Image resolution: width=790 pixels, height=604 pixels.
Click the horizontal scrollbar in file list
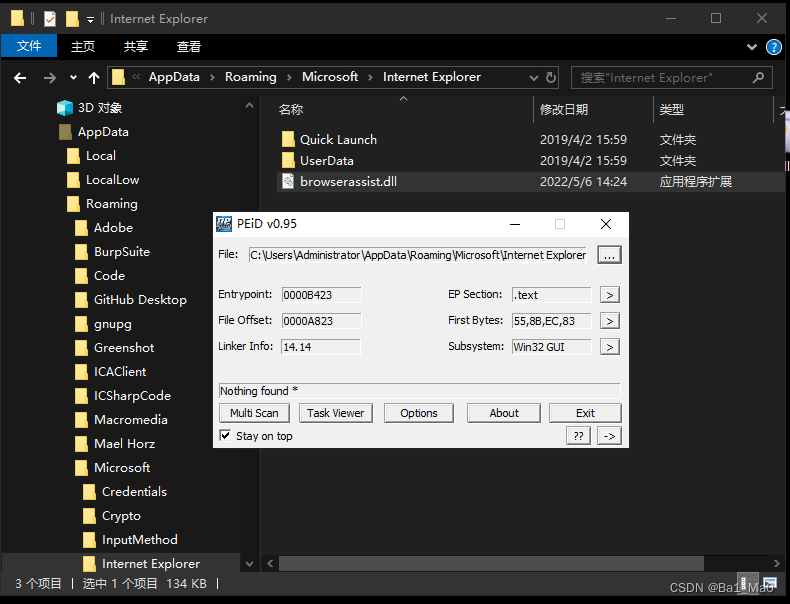click(x=491, y=563)
